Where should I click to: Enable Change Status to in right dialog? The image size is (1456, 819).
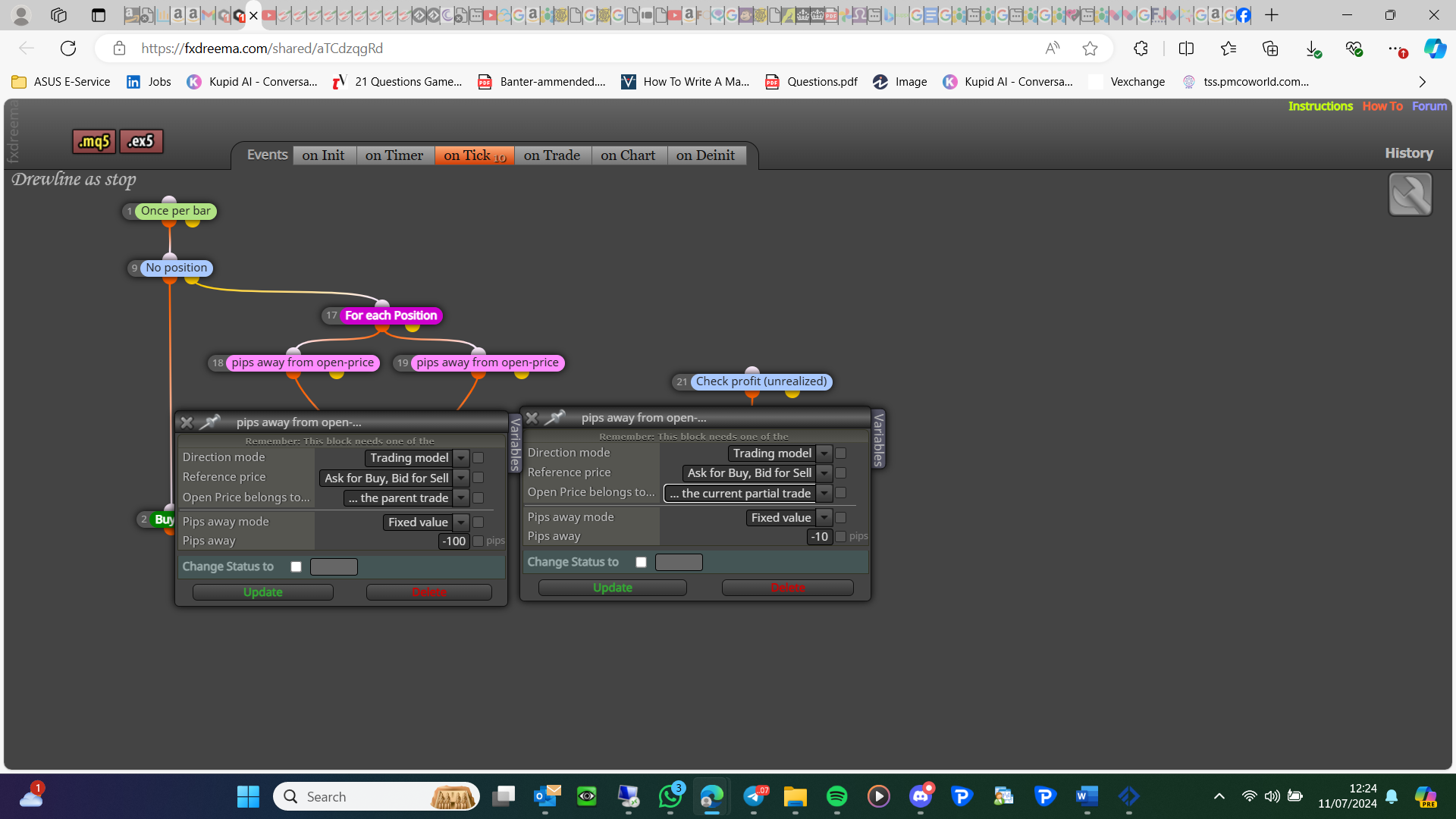click(x=641, y=562)
